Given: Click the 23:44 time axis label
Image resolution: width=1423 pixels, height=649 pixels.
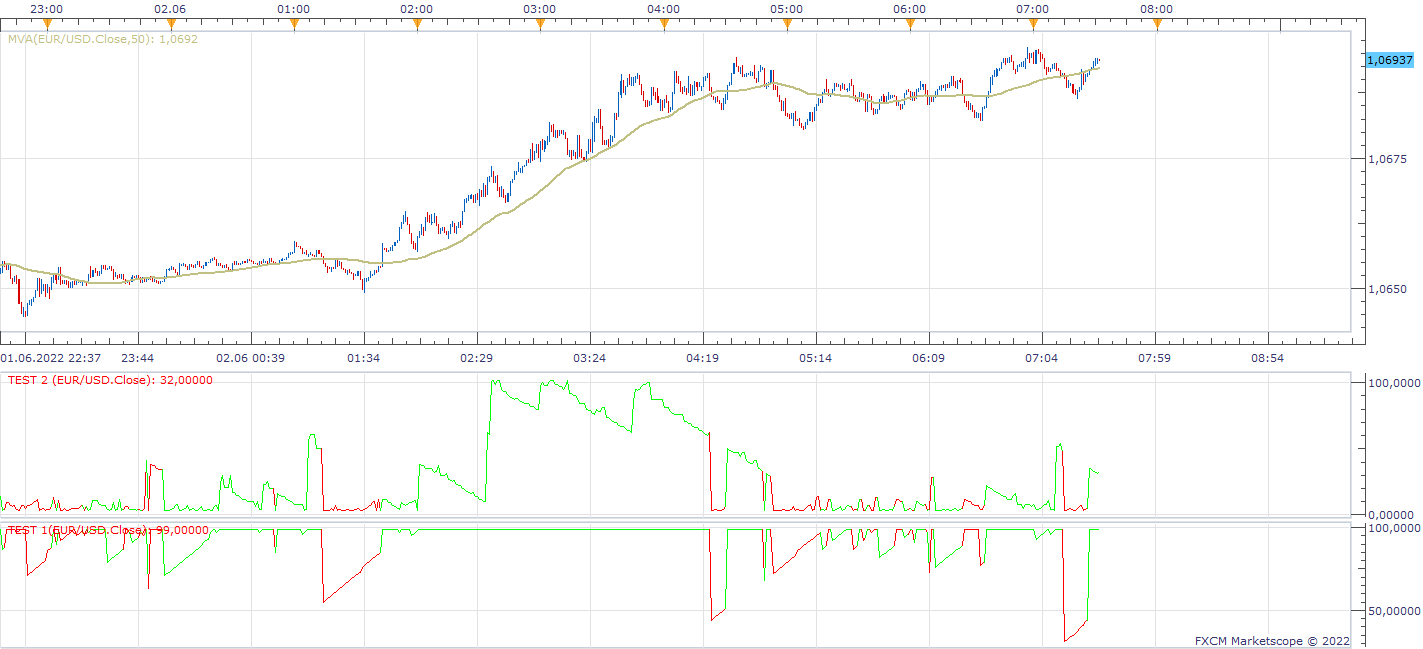Looking at the screenshot, I should (x=138, y=357).
